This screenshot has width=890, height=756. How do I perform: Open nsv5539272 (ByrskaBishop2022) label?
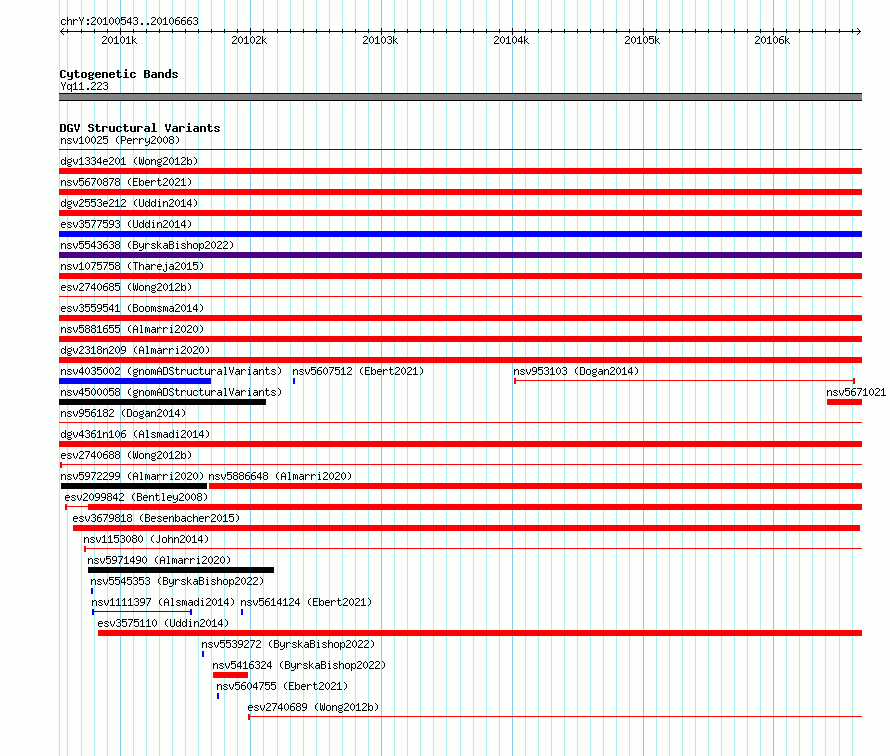click(x=288, y=644)
